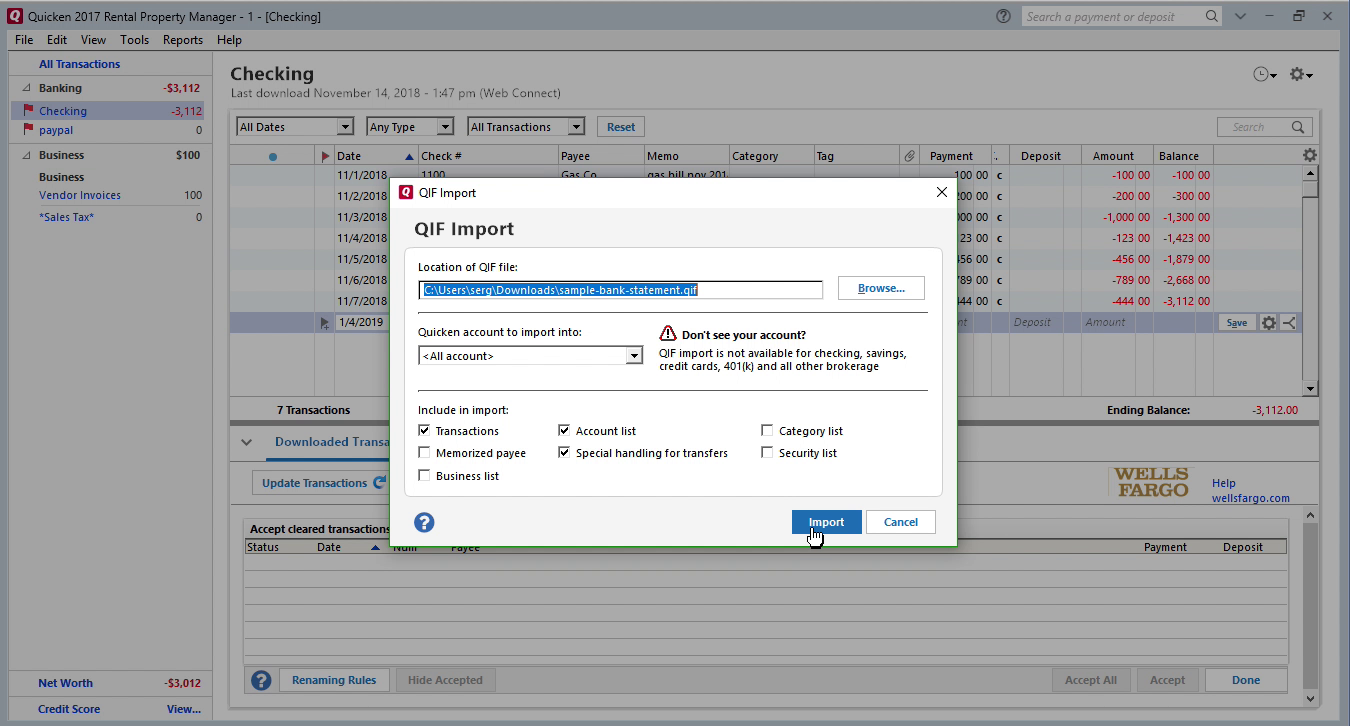Open the new transaction row gear icon
Viewport: 1350px width, 726px height.
[x=1269, y=323]
